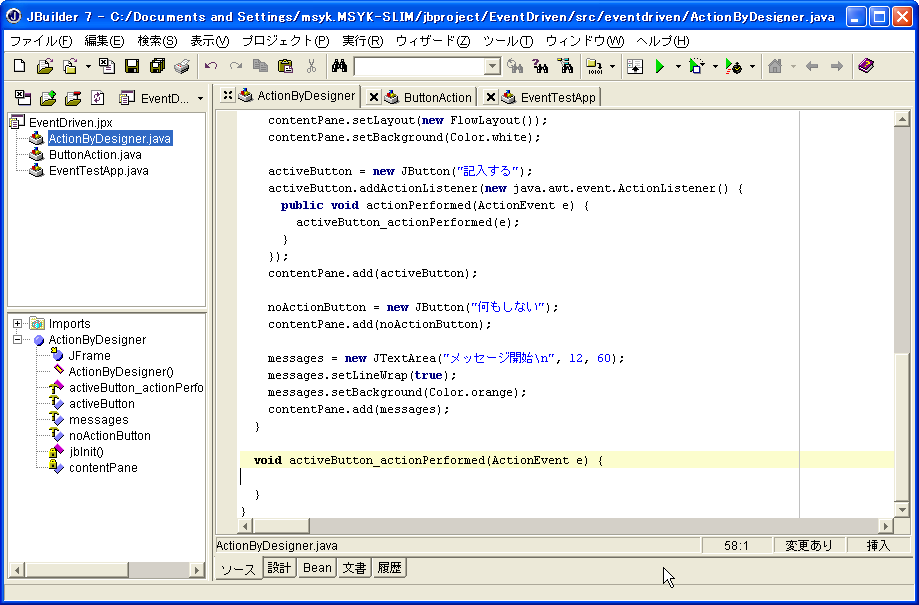Collapse the ActionByDesigner class node
Viewport: 919px width, 605px height.
pos(18,340)
